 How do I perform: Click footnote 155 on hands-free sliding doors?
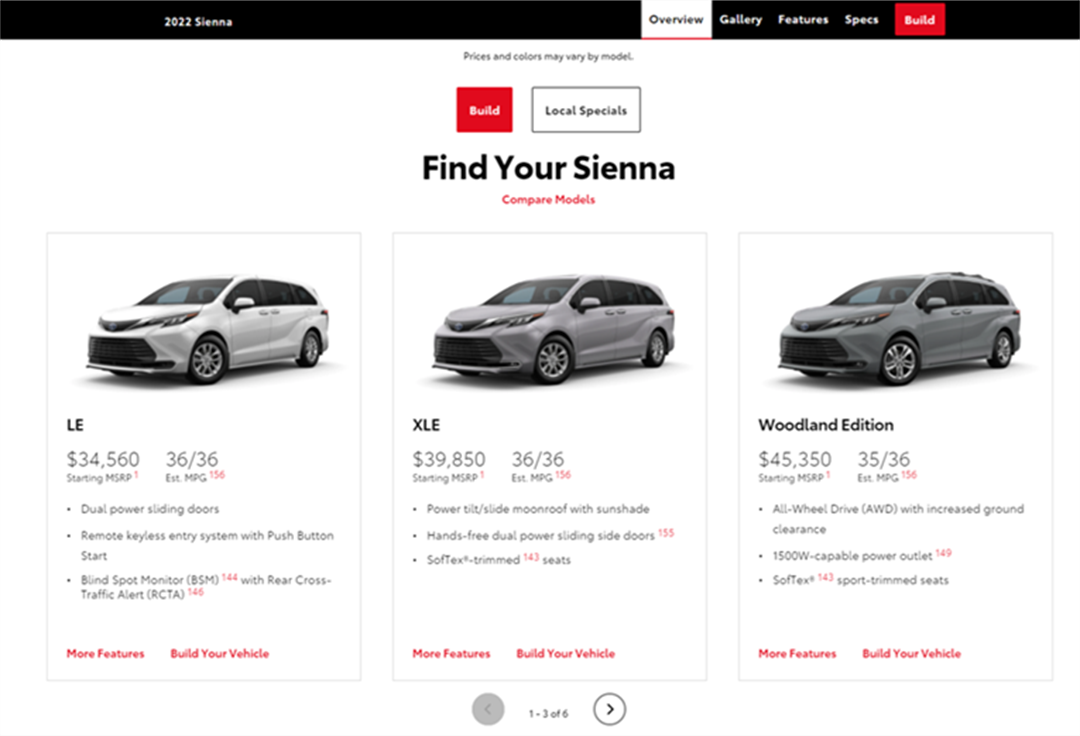point(666,534)
